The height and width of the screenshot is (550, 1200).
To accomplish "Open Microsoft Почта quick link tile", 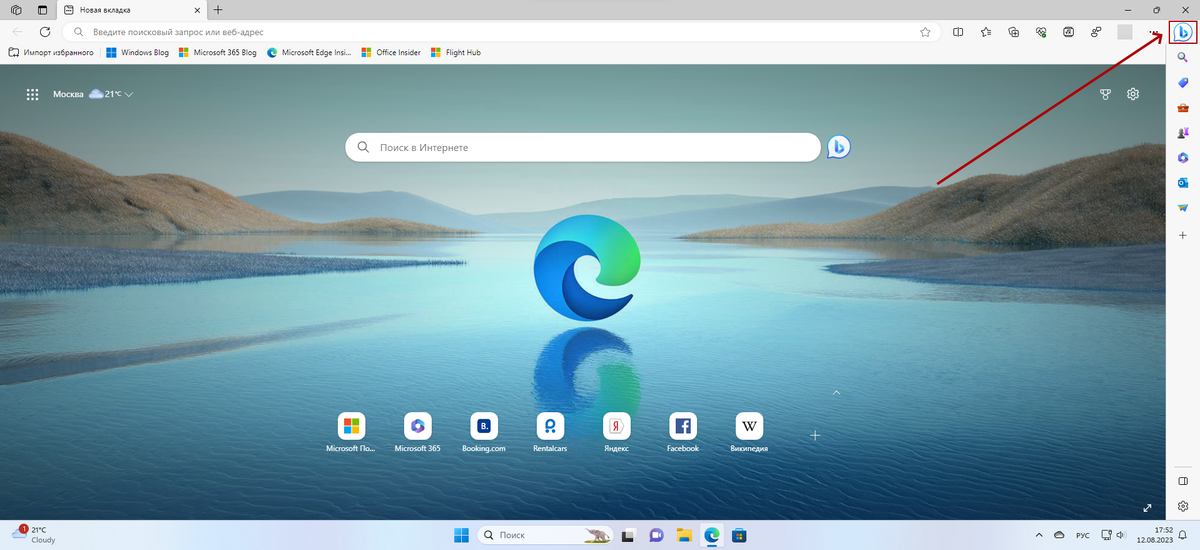I will pos(351,432).
